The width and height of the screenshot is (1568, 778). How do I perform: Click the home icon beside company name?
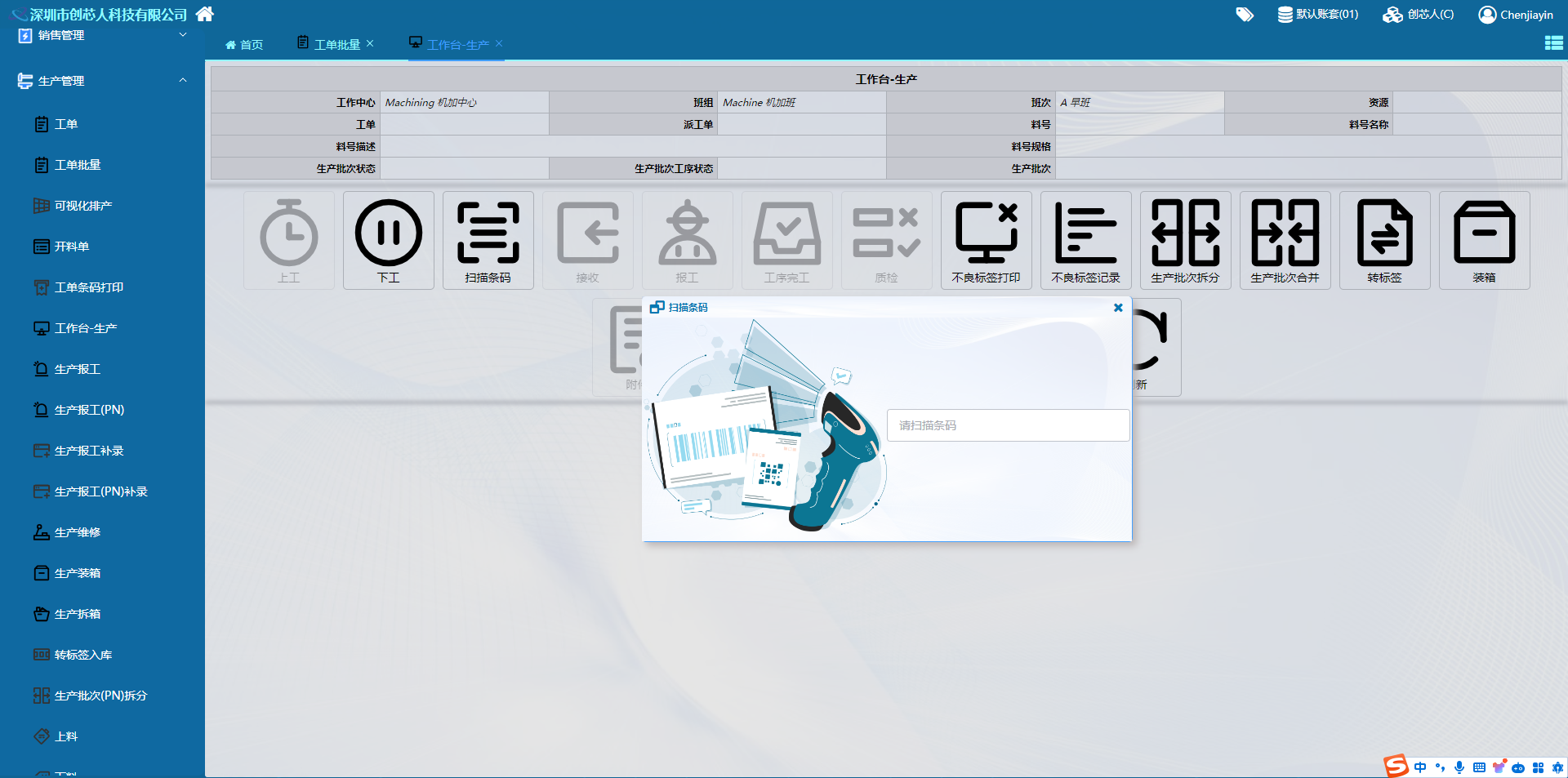pyautogui.click(x=205, y=14)
